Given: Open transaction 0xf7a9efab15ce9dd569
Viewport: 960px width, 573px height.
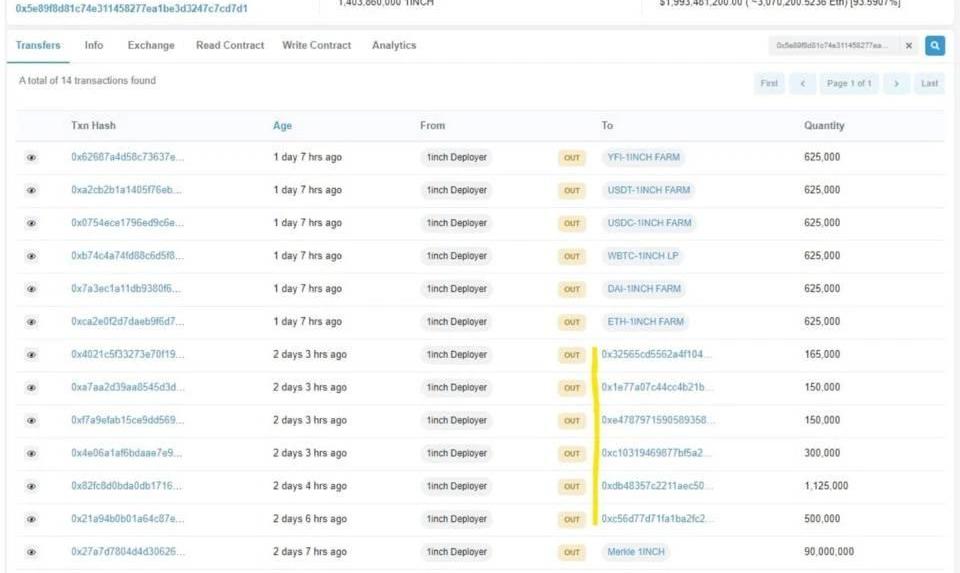Looking at the screenshot, I should [127, 420].
